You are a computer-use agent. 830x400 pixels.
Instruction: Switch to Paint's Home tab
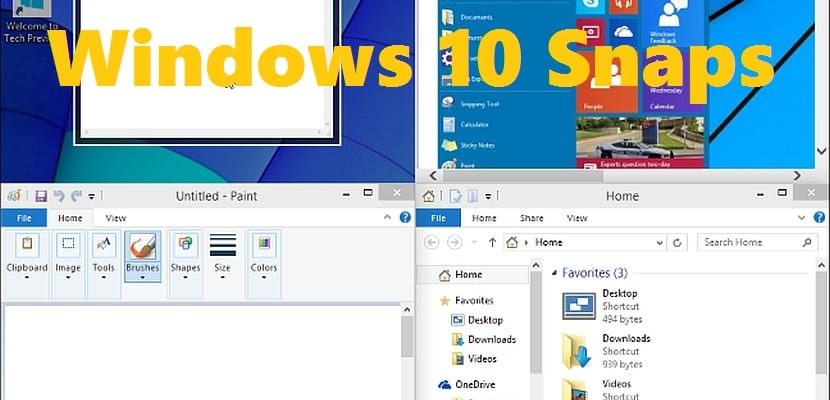pos(70,218)
